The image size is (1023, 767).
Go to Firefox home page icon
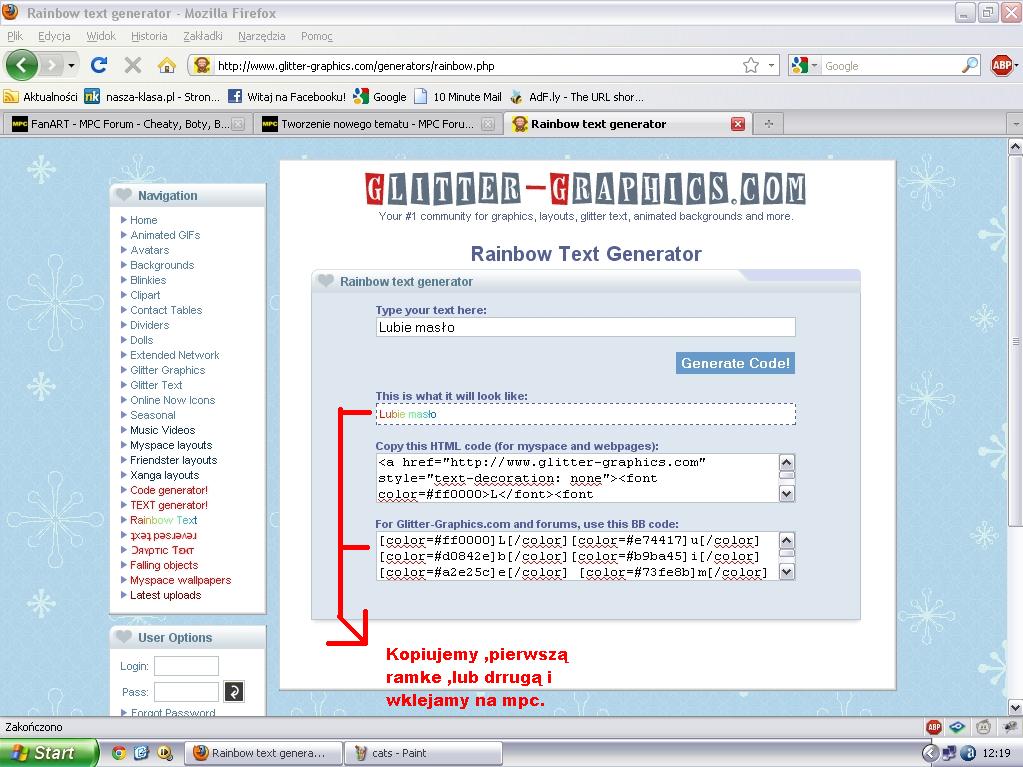[x=166, y=65]
